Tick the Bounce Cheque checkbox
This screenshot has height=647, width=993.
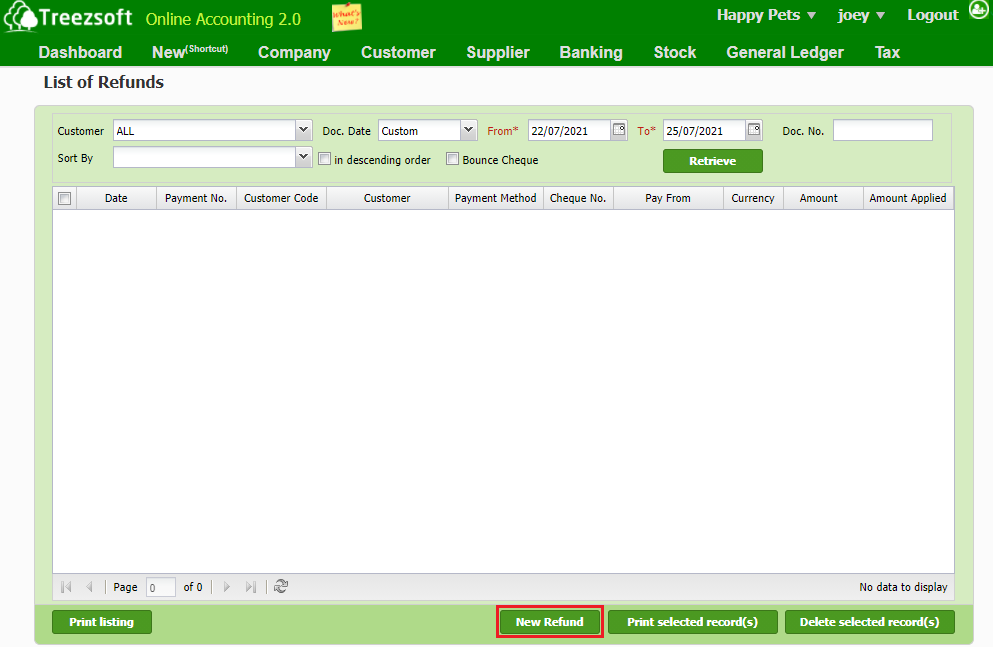pyautogui.click(x=452, y=159)
